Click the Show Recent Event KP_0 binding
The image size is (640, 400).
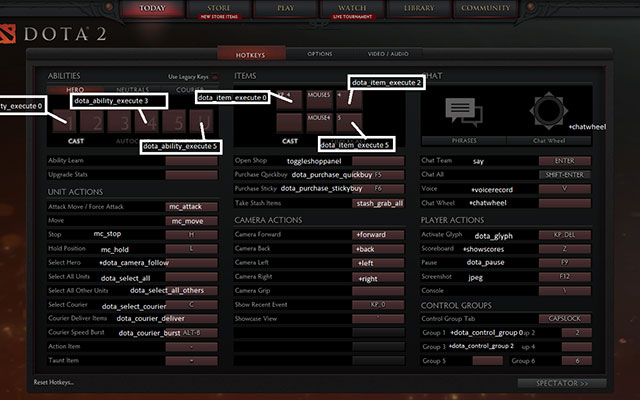pyautogui.click(x=378, y=304)
